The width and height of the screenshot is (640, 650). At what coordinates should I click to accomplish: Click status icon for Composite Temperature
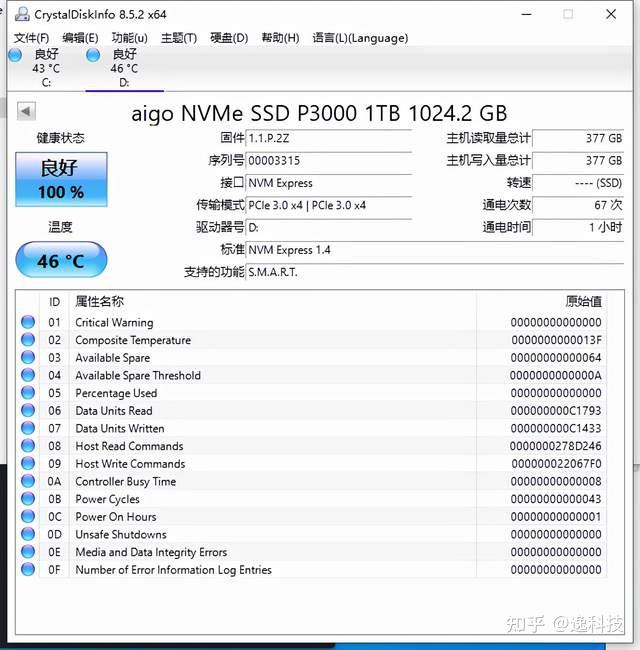click(28, 340)
